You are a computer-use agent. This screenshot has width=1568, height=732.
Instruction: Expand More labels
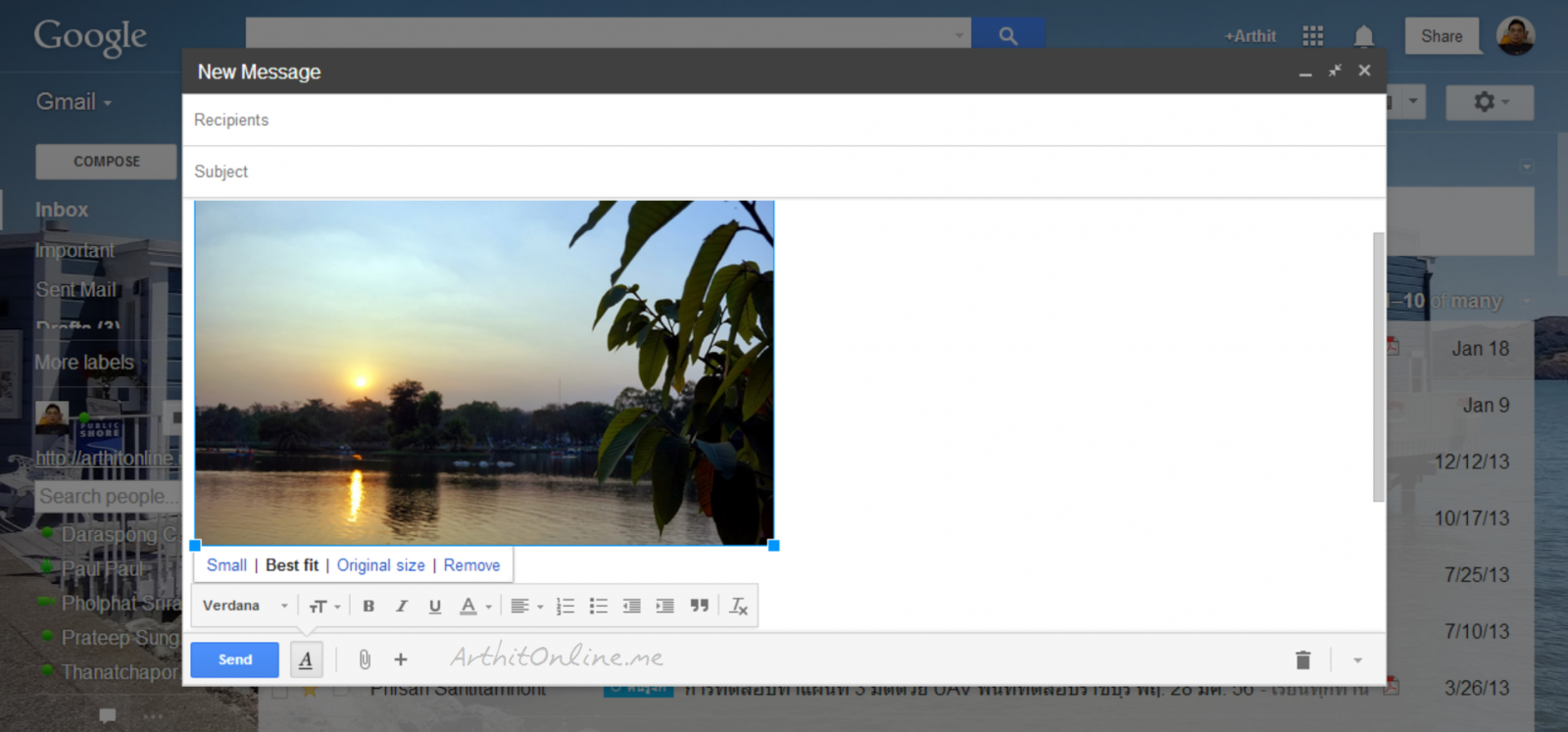coord(84,363)
